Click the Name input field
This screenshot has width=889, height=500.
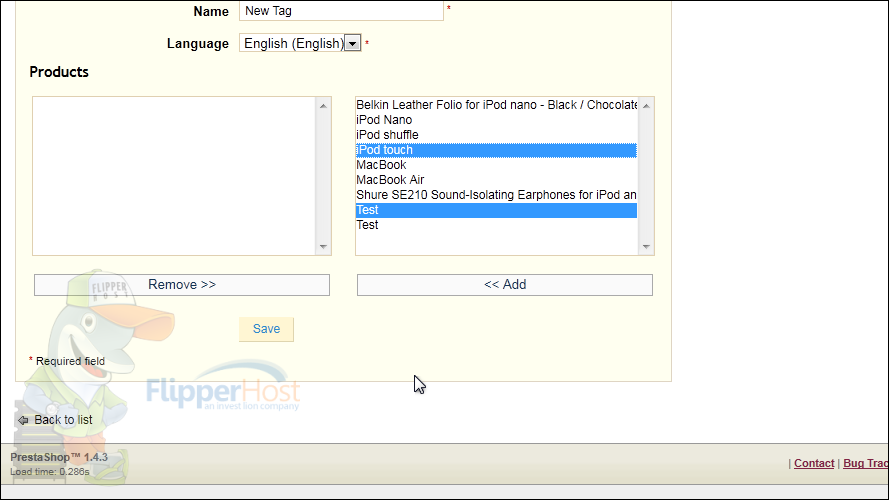pyautogui.click(x=341, y=11)
